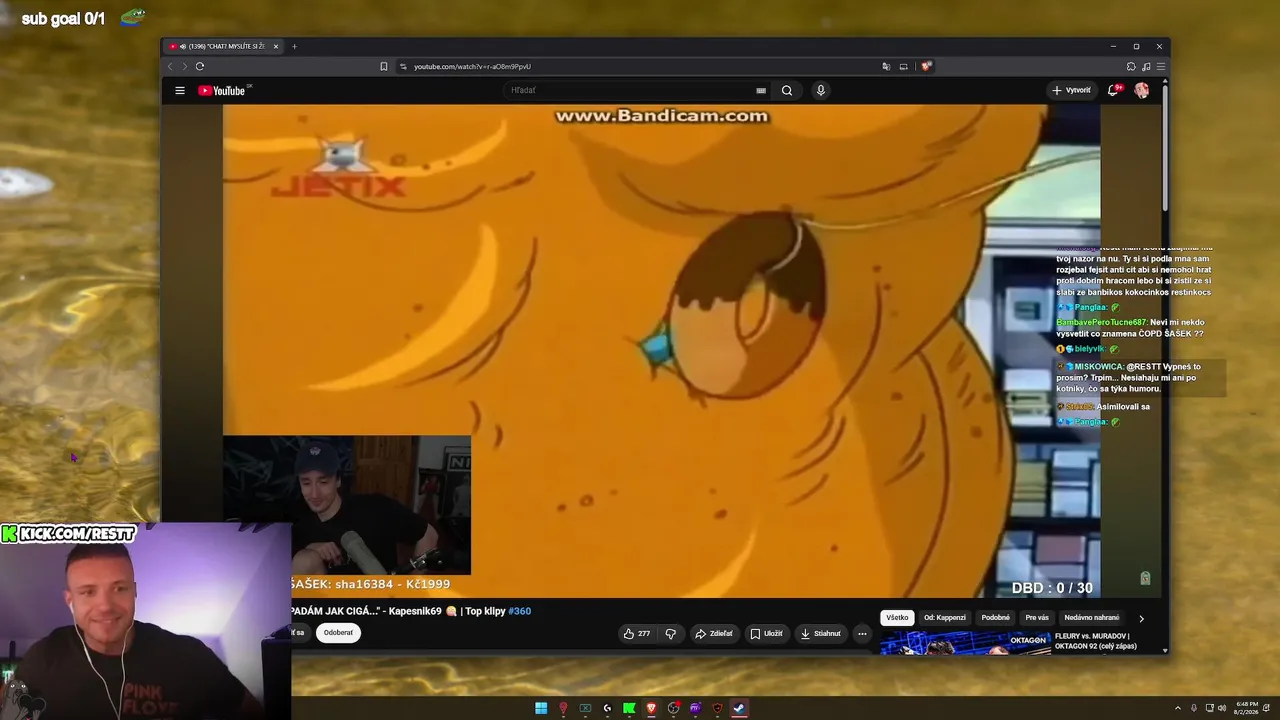Save the video with Uložiť

(767, 633)
